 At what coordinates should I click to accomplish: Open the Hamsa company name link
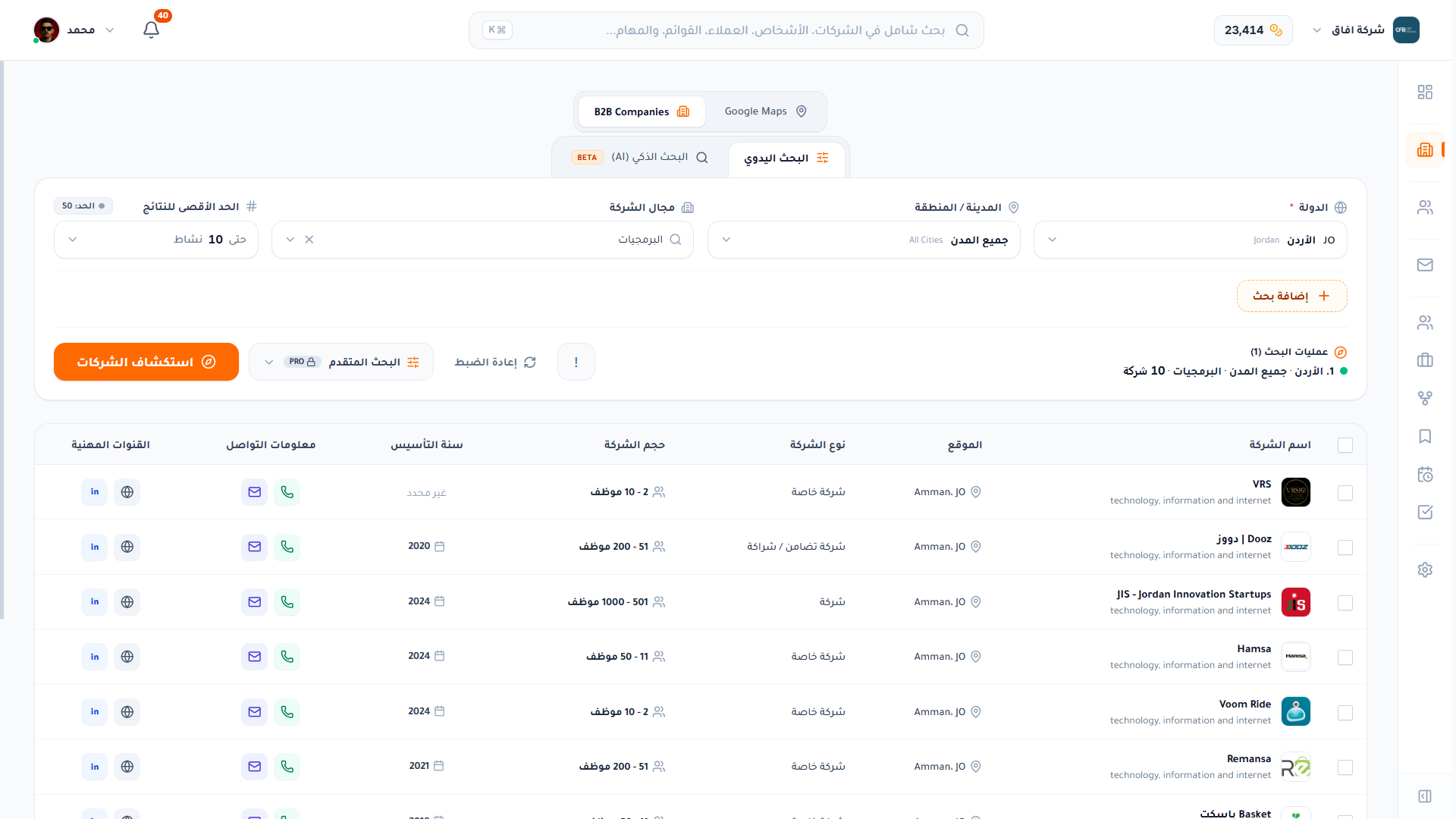(x=1254, y=648)
